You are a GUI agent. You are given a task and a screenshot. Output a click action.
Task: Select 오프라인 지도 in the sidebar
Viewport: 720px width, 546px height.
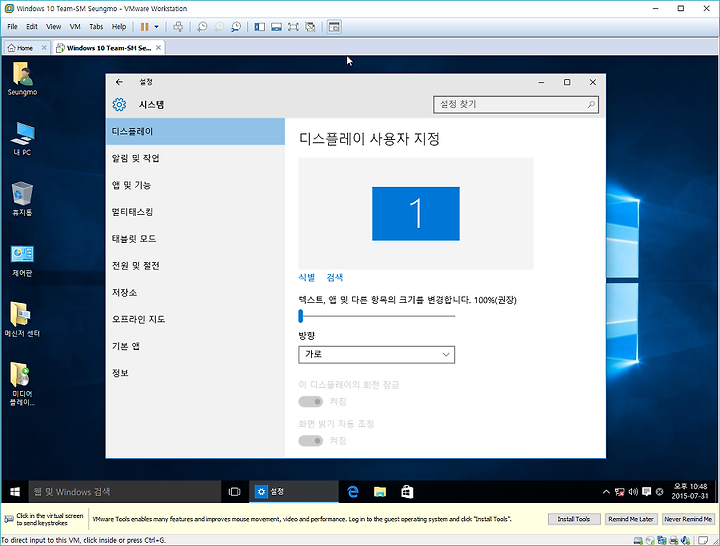click(x=195, y=319)
